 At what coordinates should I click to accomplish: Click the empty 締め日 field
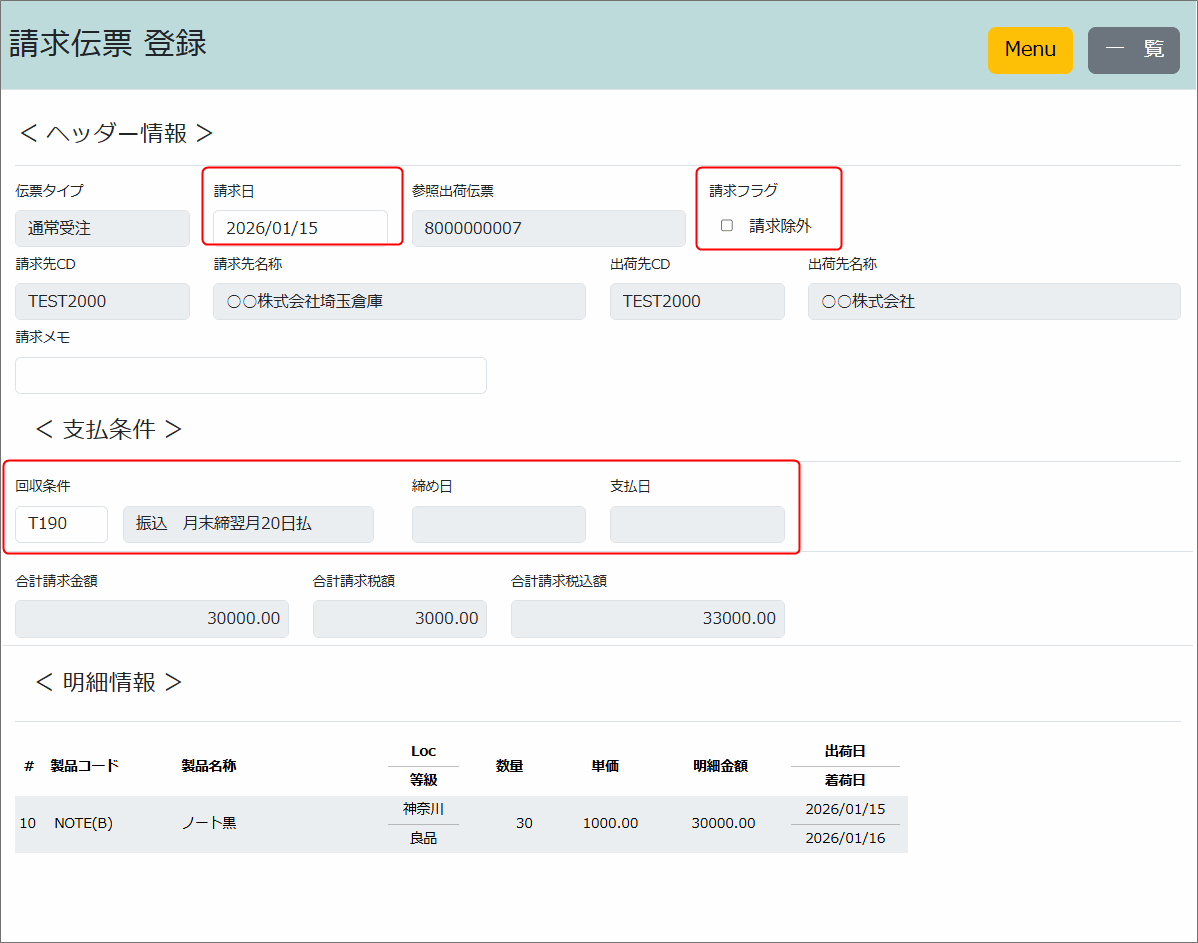pyautogui.click(x=498, y=524)
